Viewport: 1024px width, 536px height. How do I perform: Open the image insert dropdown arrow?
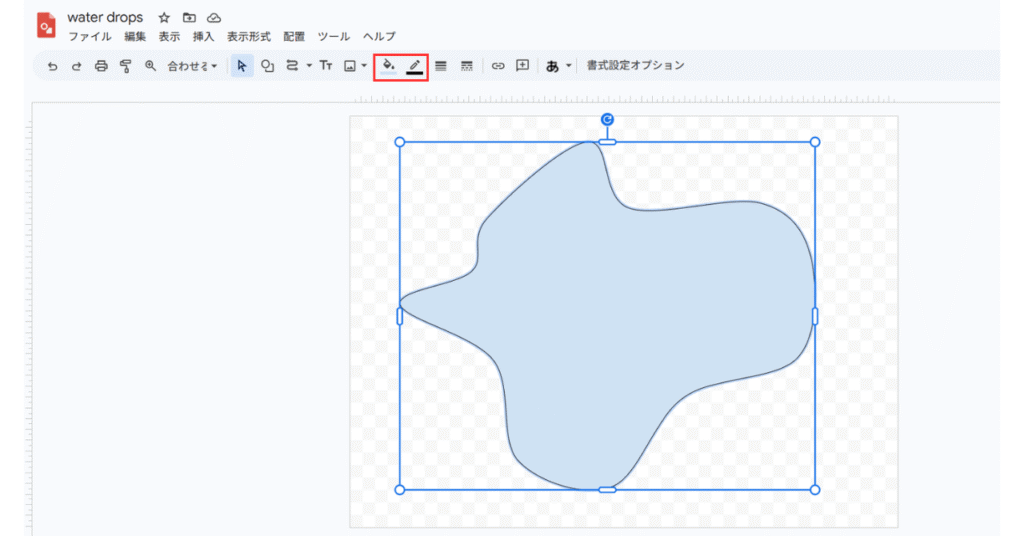(x=364, y=66)
